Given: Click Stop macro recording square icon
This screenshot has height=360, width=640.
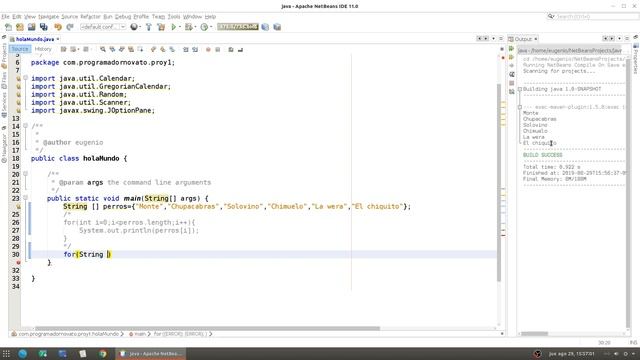Looking at the screenshot, I should 218,49.
